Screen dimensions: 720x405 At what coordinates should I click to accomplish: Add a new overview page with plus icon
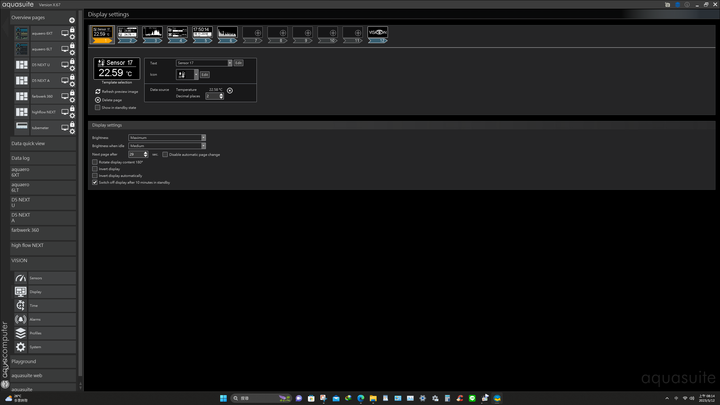coord(72,20)
